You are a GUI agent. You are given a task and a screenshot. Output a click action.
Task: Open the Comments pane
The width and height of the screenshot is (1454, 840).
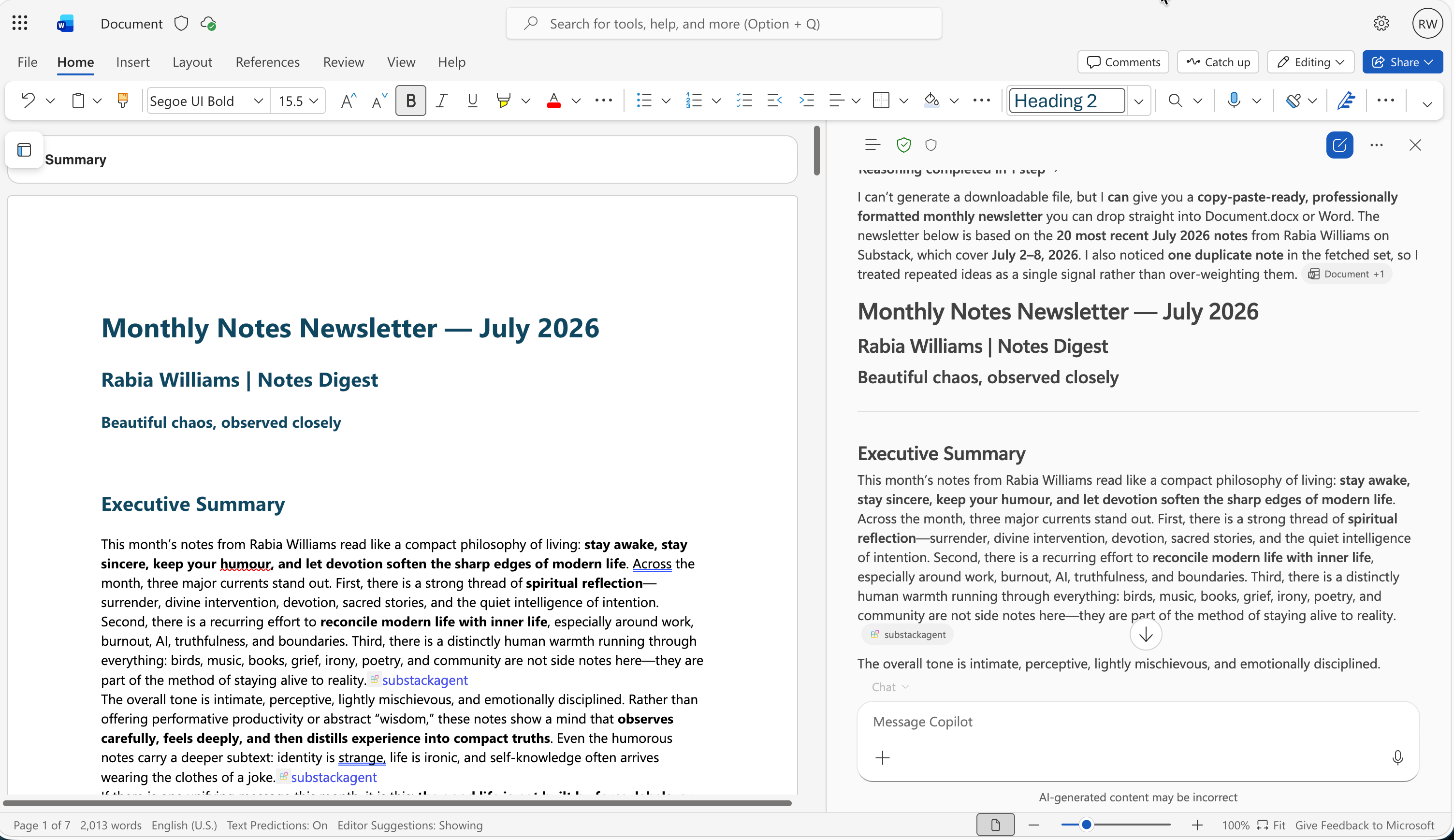pos(1123,62)
